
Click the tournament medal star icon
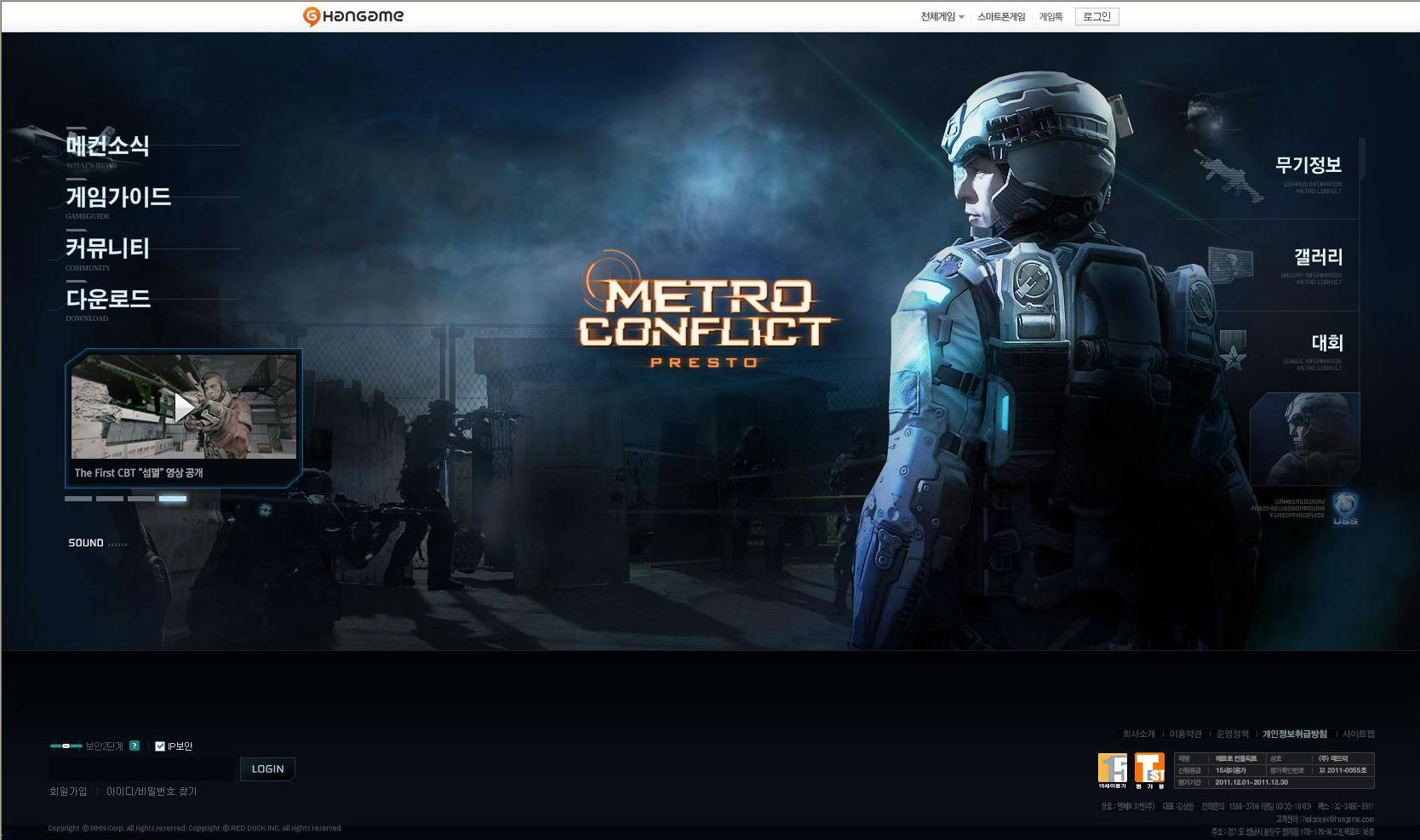click(x=1233, y=351)
